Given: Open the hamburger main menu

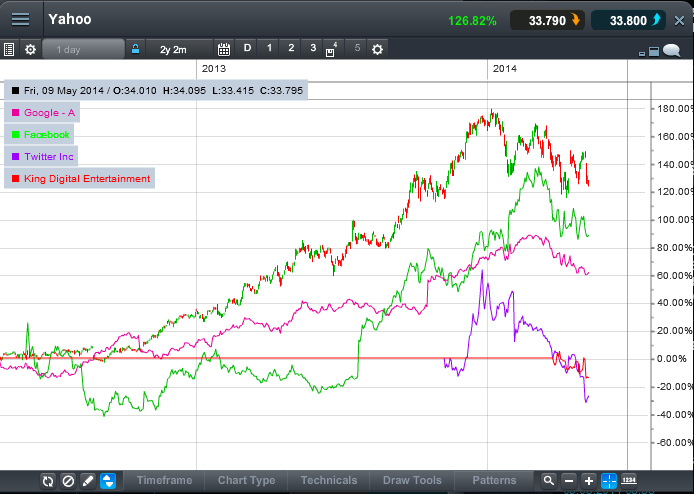Looking at the screenshot, I should point(20,19).
